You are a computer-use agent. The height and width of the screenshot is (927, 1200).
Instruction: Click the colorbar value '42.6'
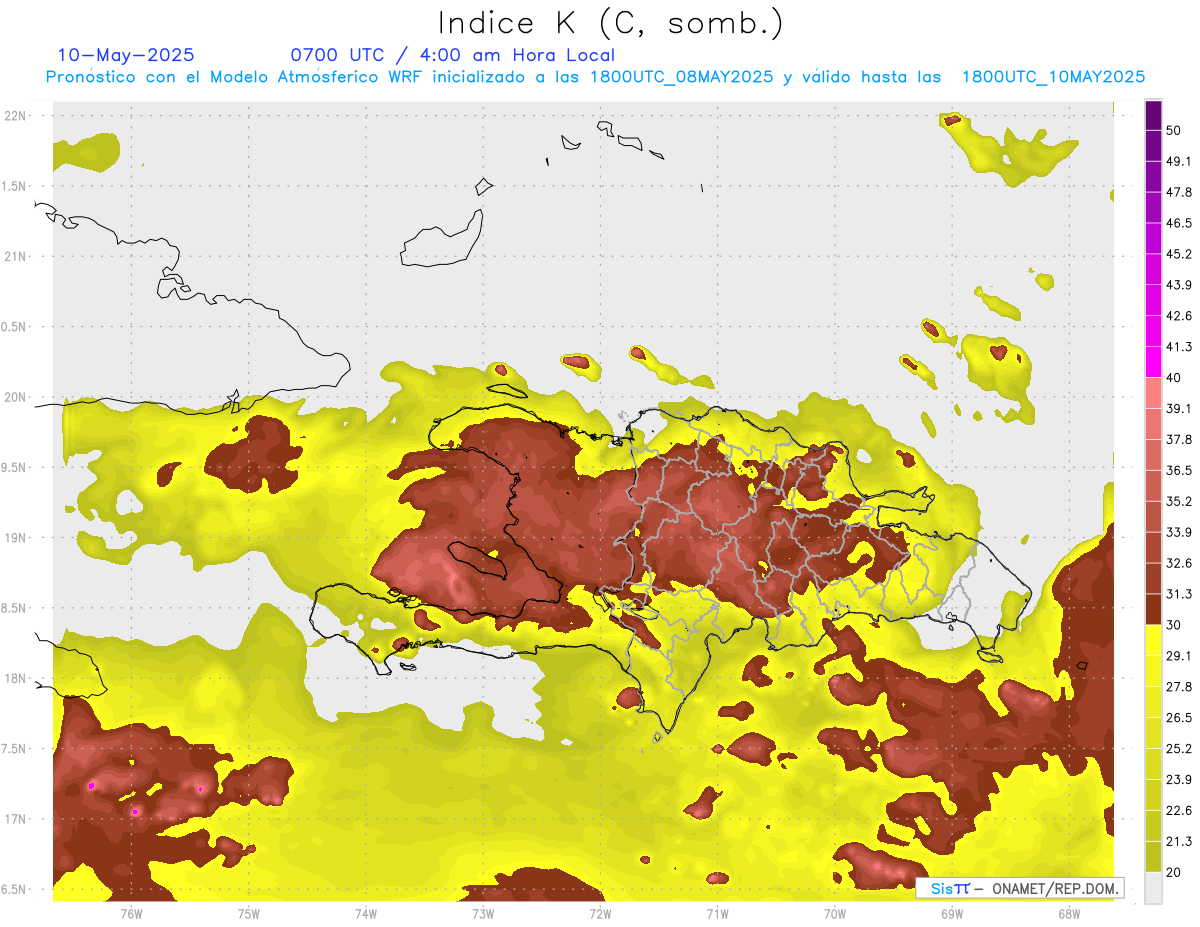click(1178, 317)
